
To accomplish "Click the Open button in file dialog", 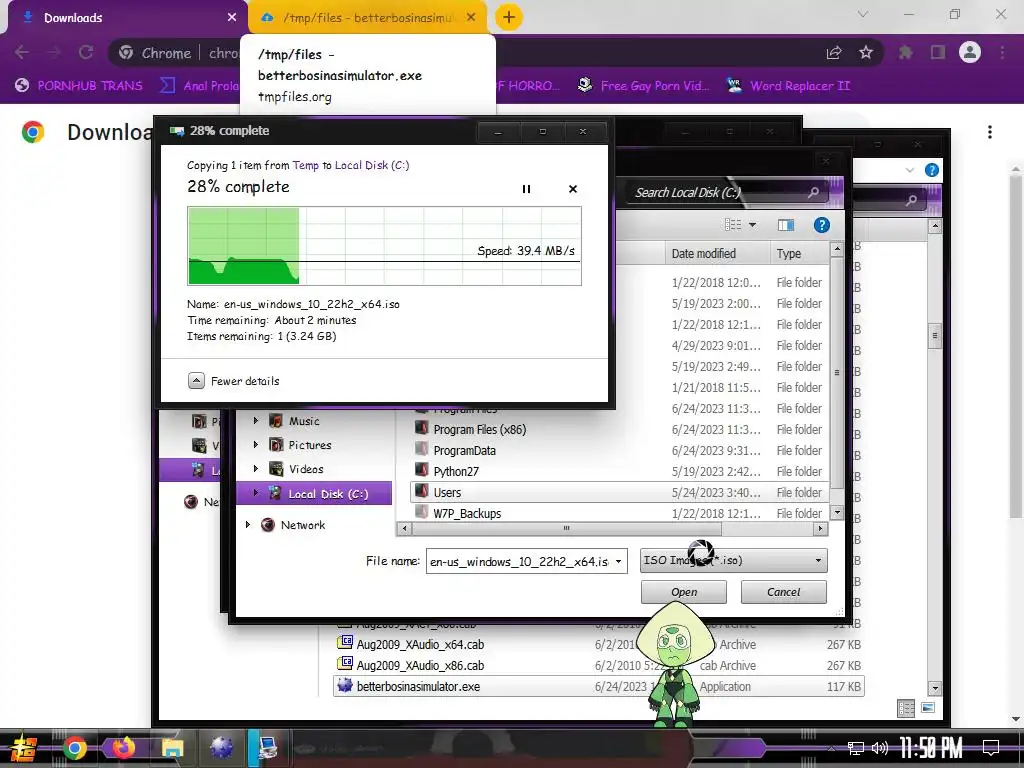I will pos(684,592).
